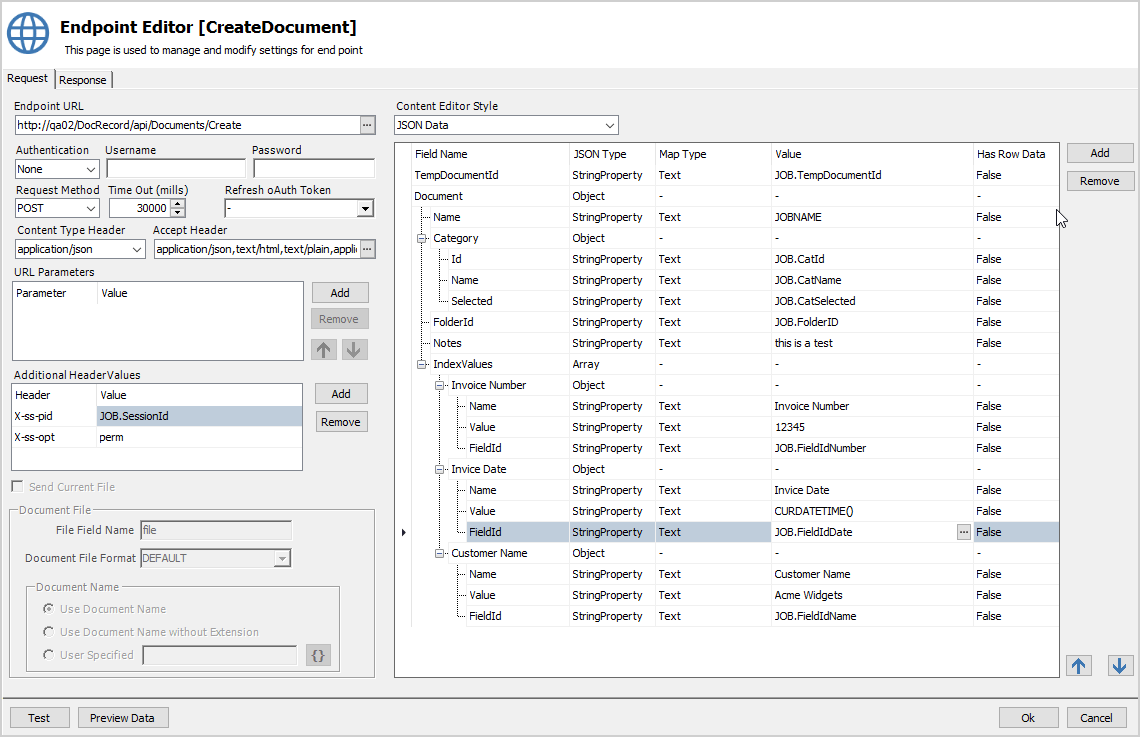Move the selected JSON field down
The image size is (1140, 737).
[1119, 664]
